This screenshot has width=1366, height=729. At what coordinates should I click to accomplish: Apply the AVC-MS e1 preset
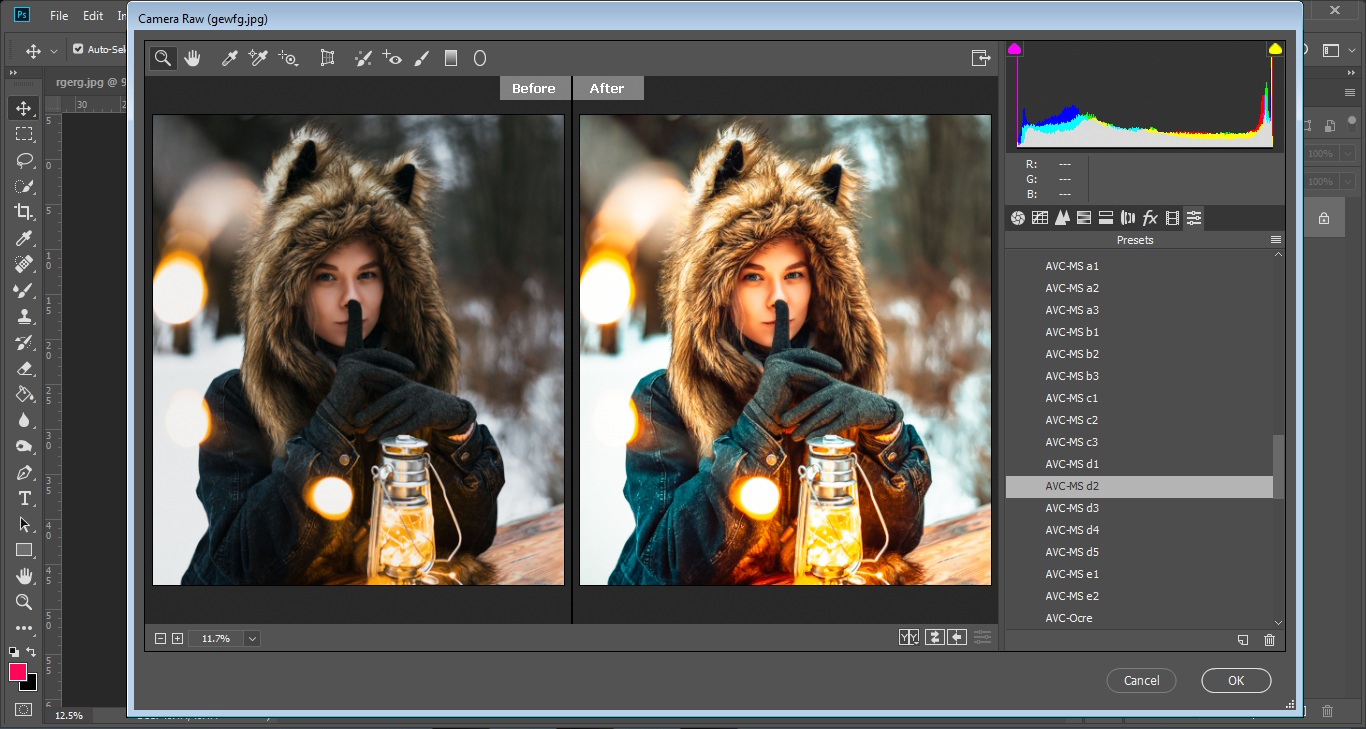tap(1139, 574)
